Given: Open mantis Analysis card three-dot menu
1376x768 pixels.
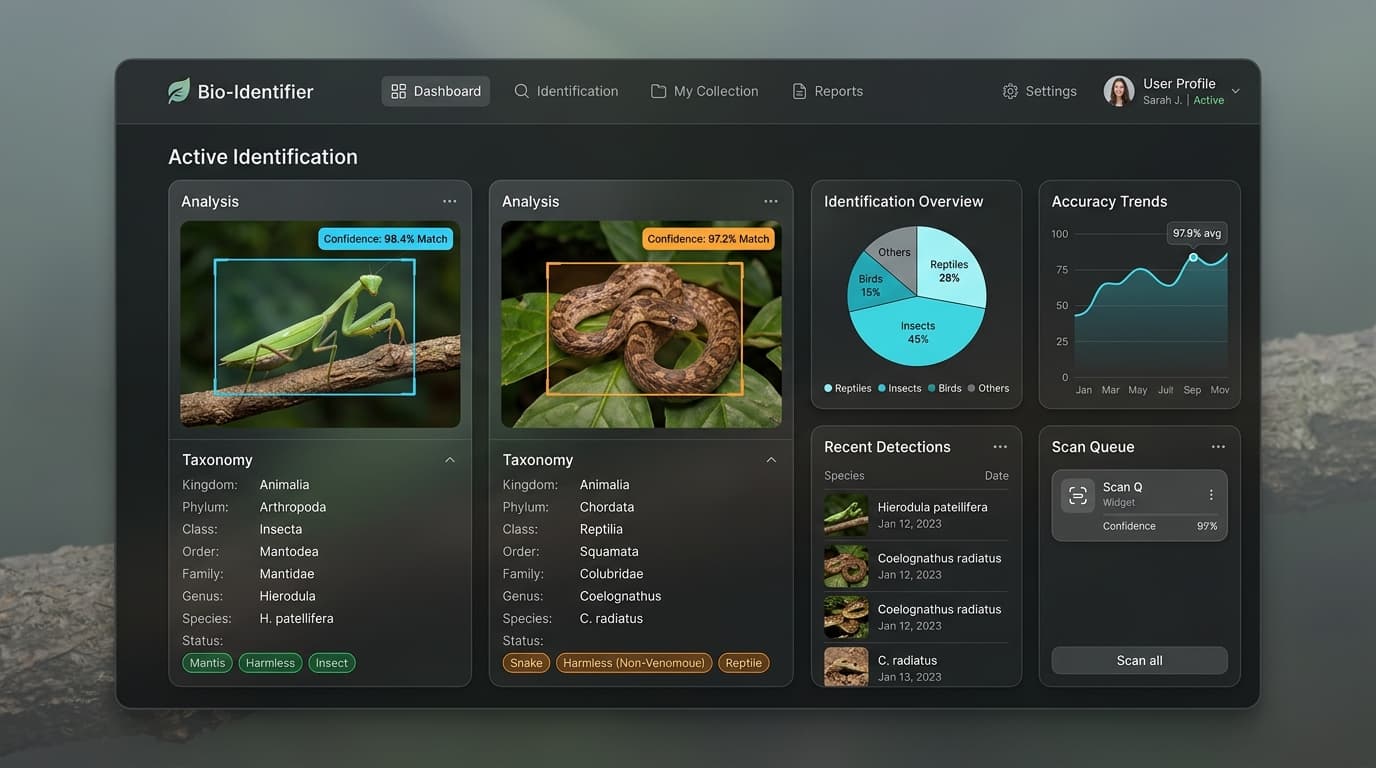Looking at the screenshot, I should 450,201.
